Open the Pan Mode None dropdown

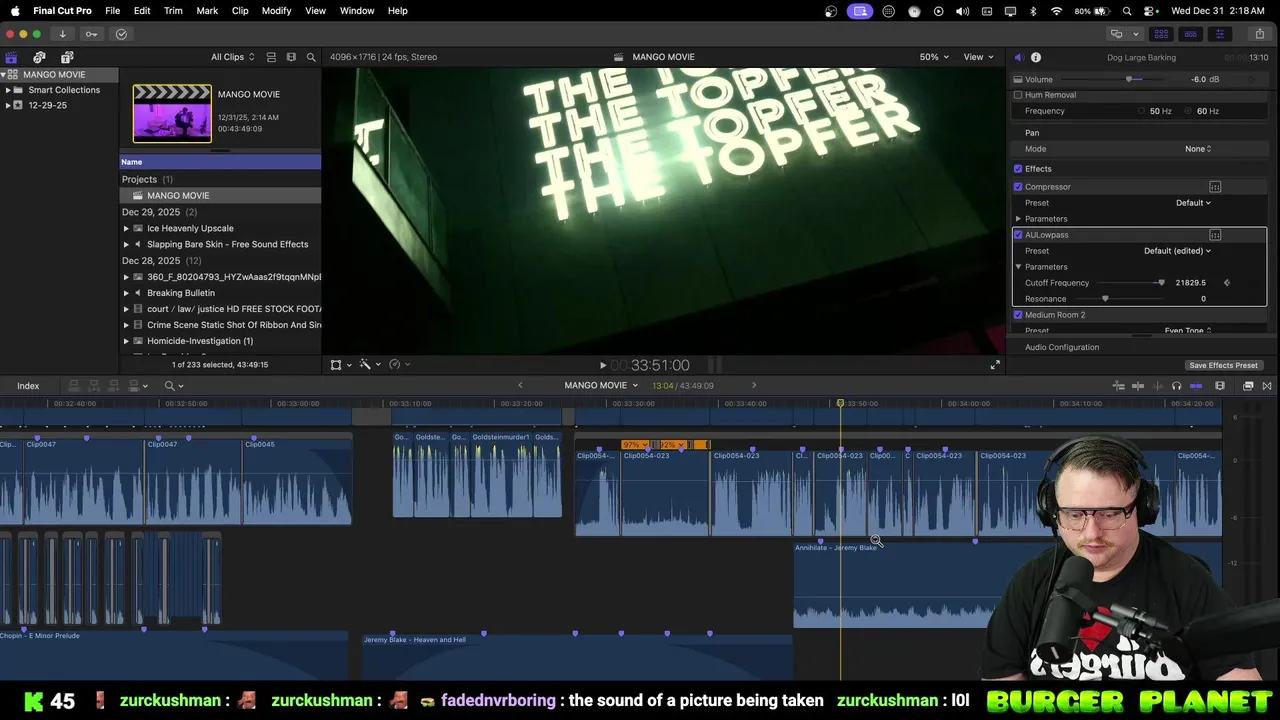click(x=1198, y=149)
